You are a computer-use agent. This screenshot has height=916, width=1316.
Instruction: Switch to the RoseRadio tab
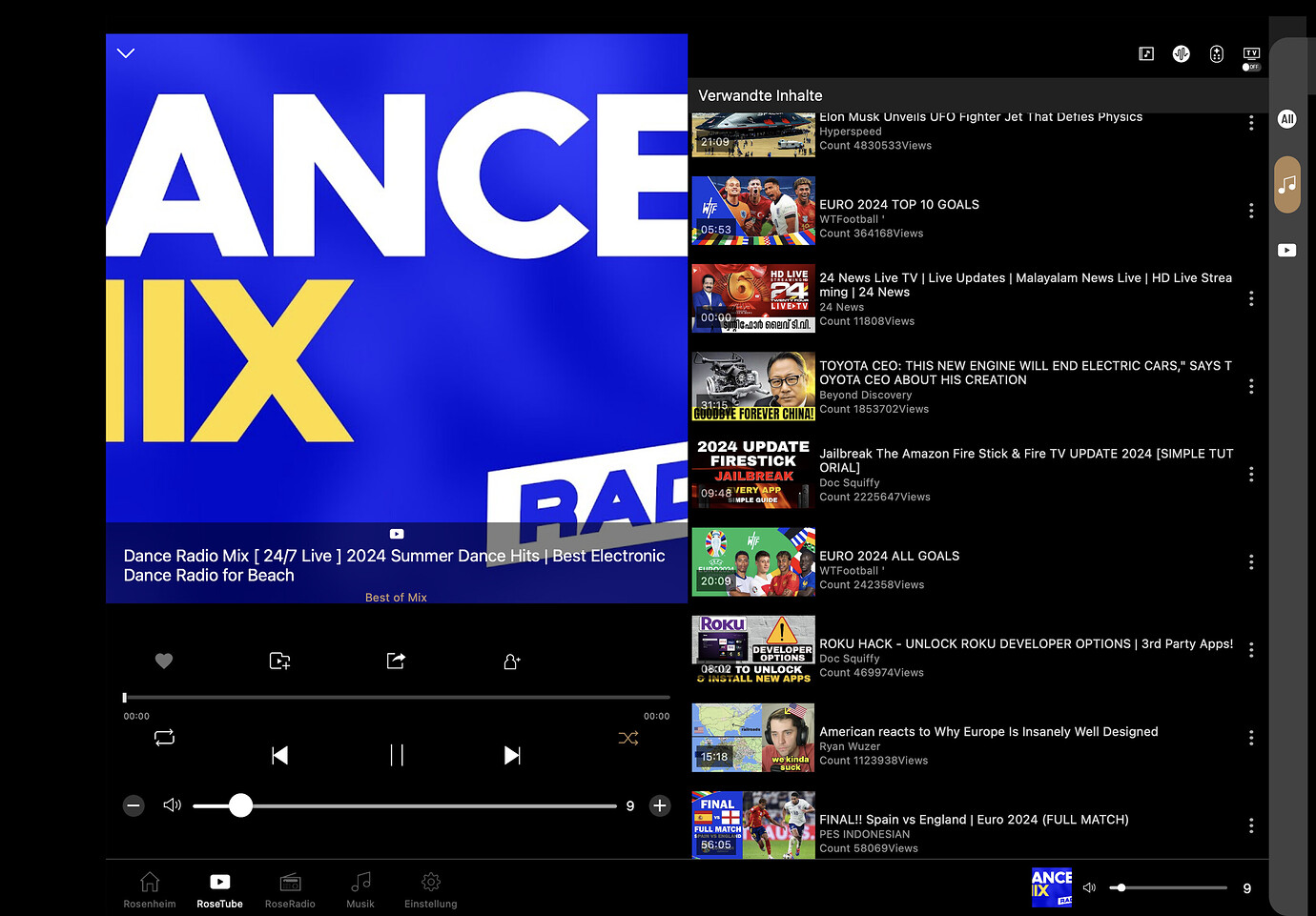click(290, 889)
